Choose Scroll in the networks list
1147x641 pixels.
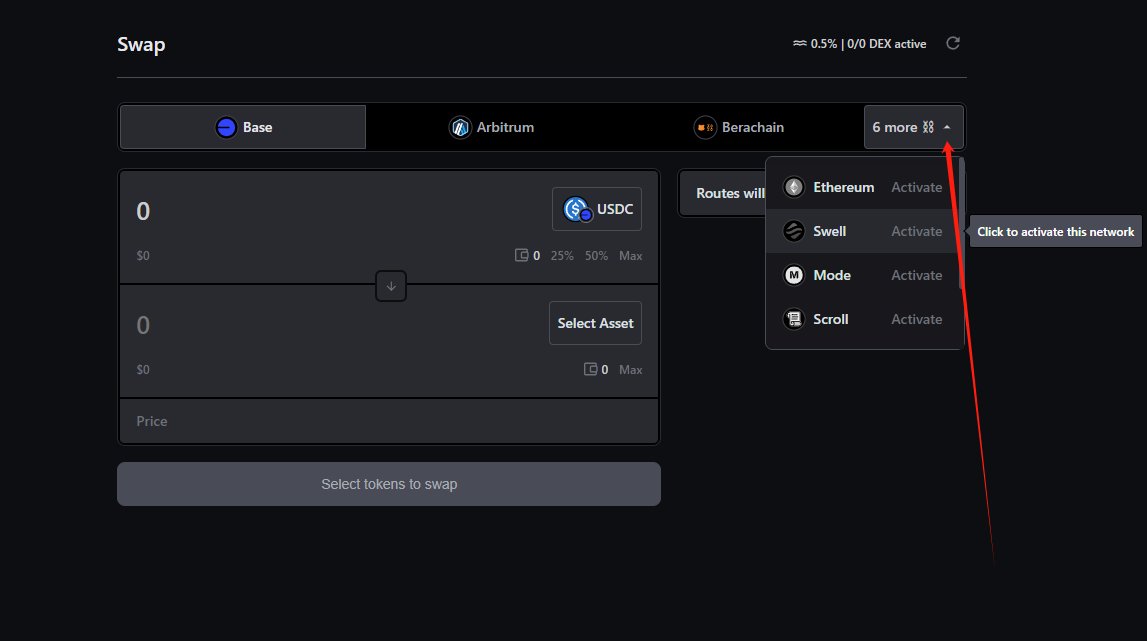pyautogui.click(x=862, y=319)
